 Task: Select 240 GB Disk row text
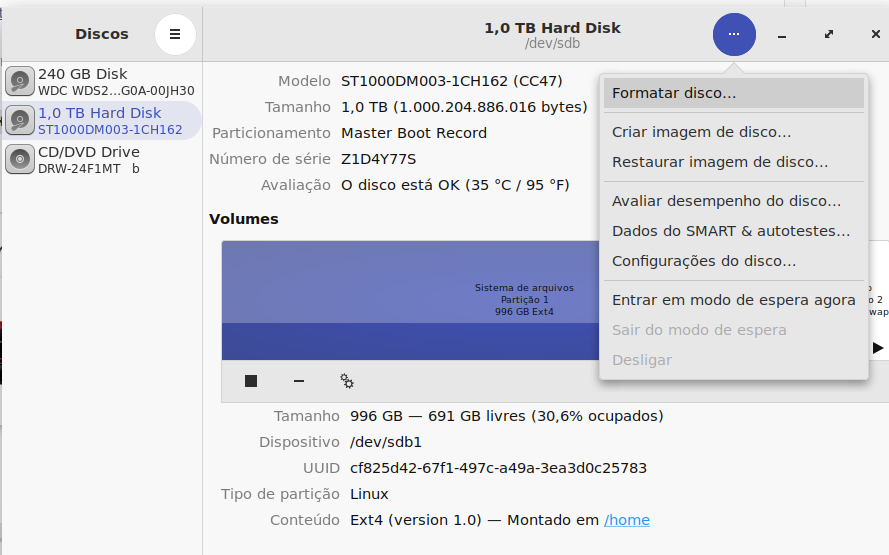pos(83,74)
